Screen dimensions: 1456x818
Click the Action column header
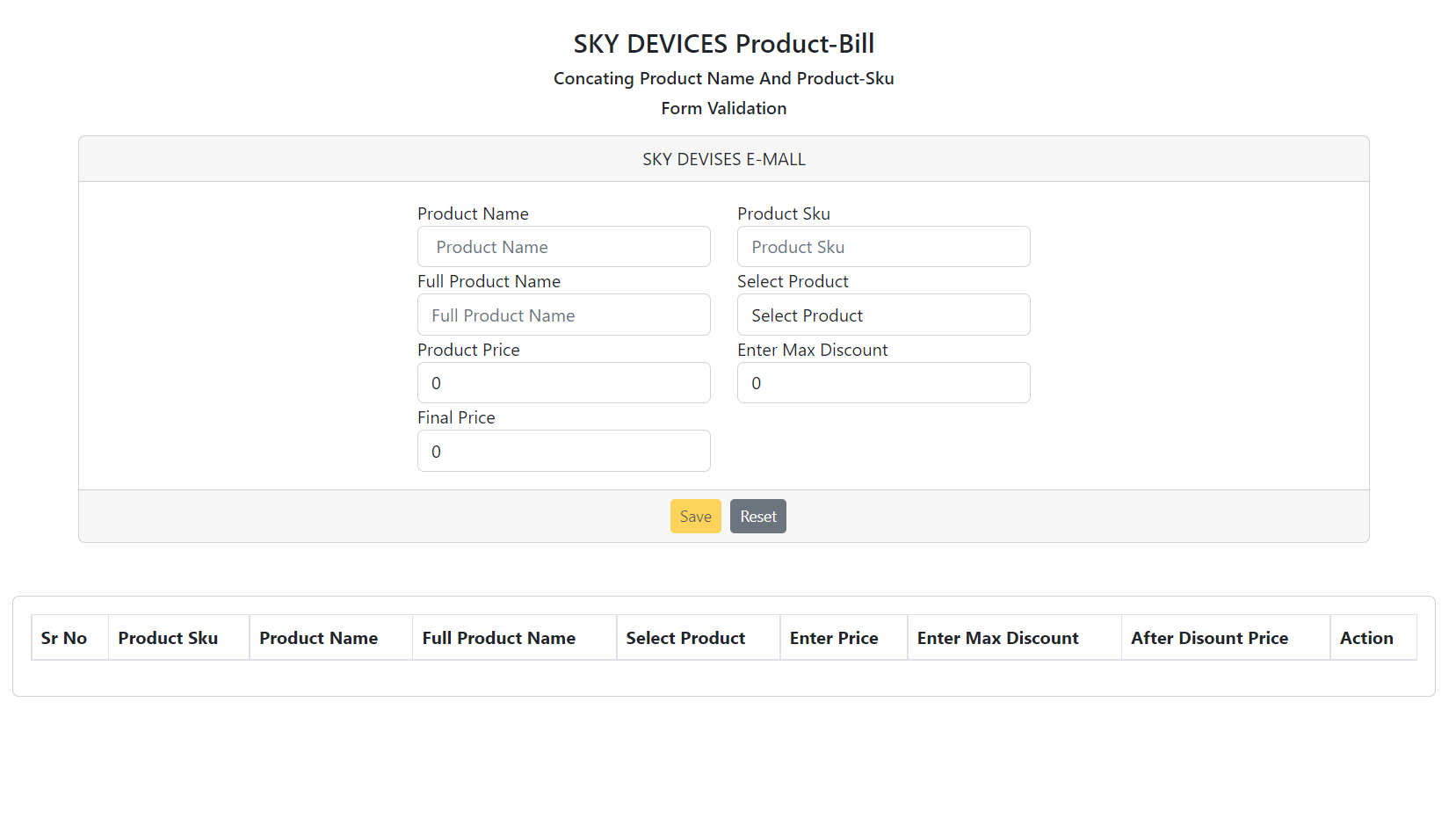1366,638
